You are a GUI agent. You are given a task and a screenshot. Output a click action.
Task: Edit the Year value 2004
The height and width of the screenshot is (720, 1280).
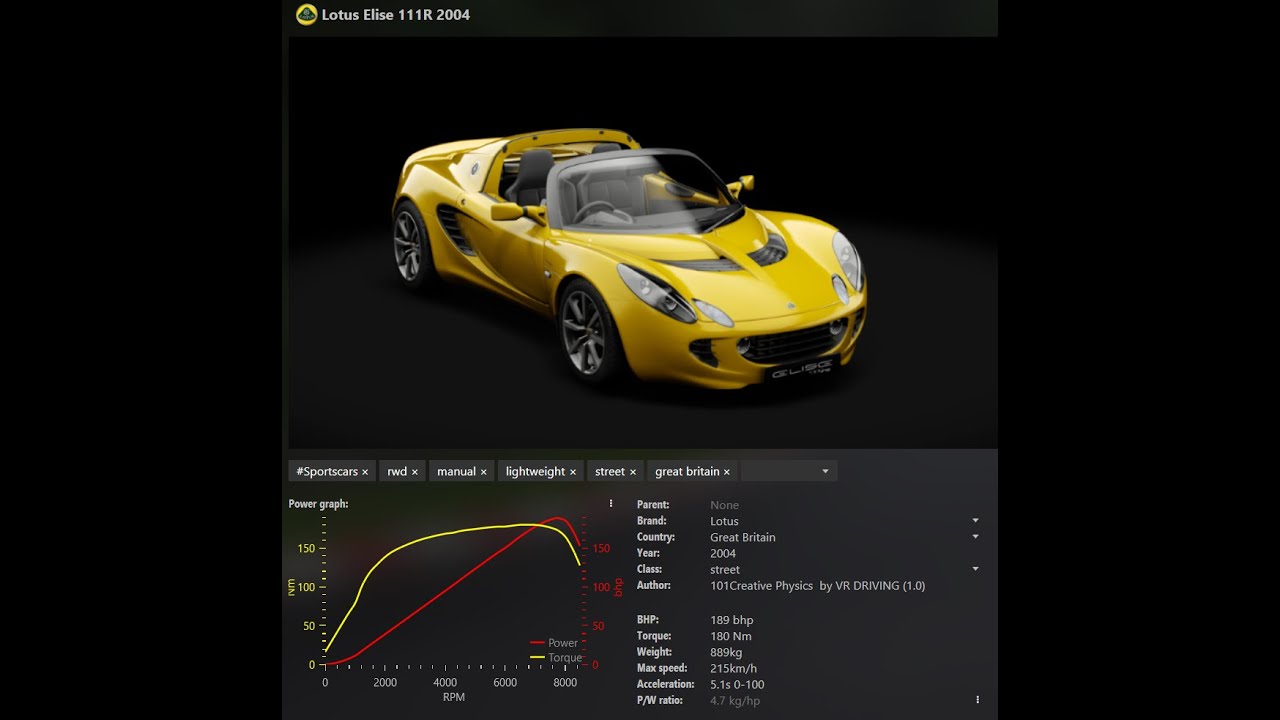tap(723, 553)
